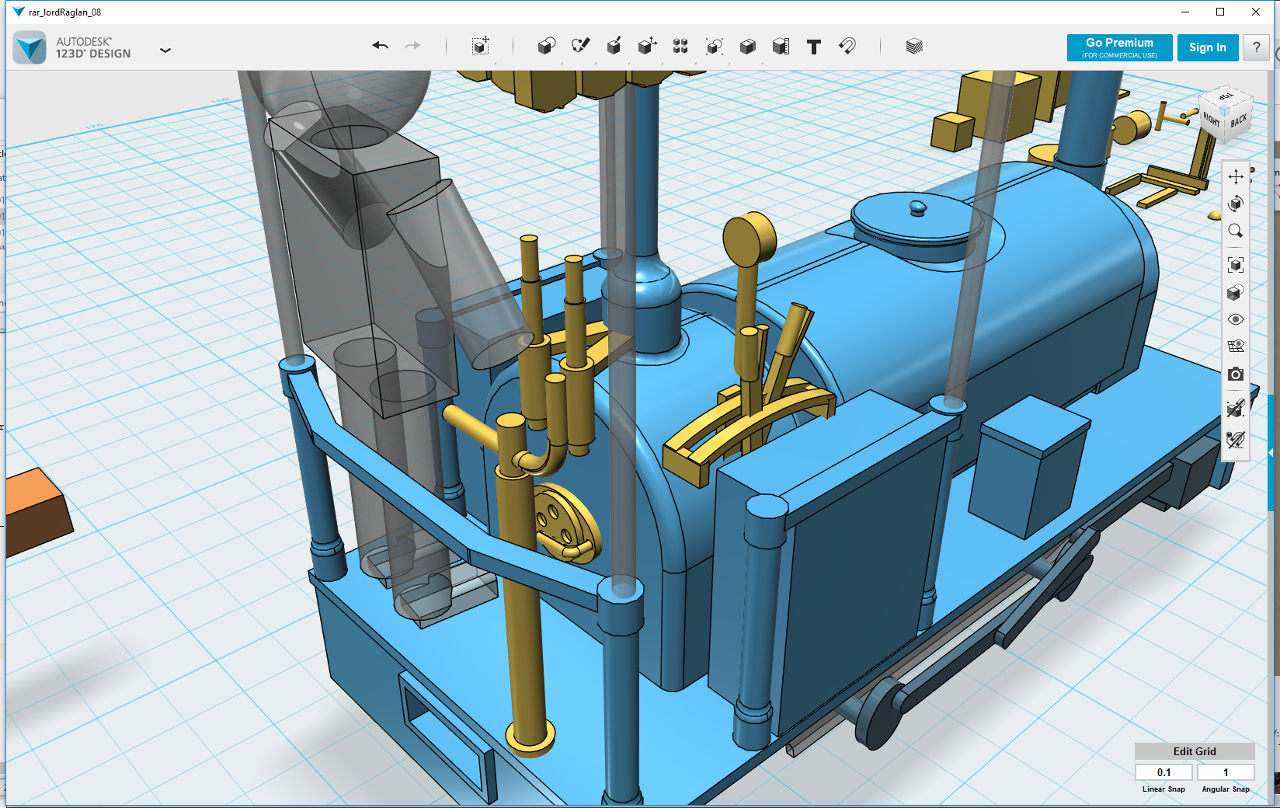Viewport: 1280px width, 808px height.
Task: Take a screenshot with the camera icon
Action: pos(1236,374)
